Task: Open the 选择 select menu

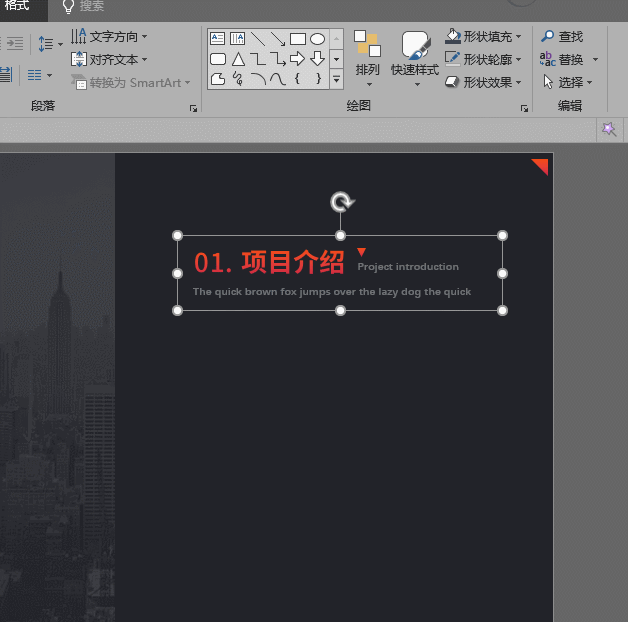Action: pos(567,83)
